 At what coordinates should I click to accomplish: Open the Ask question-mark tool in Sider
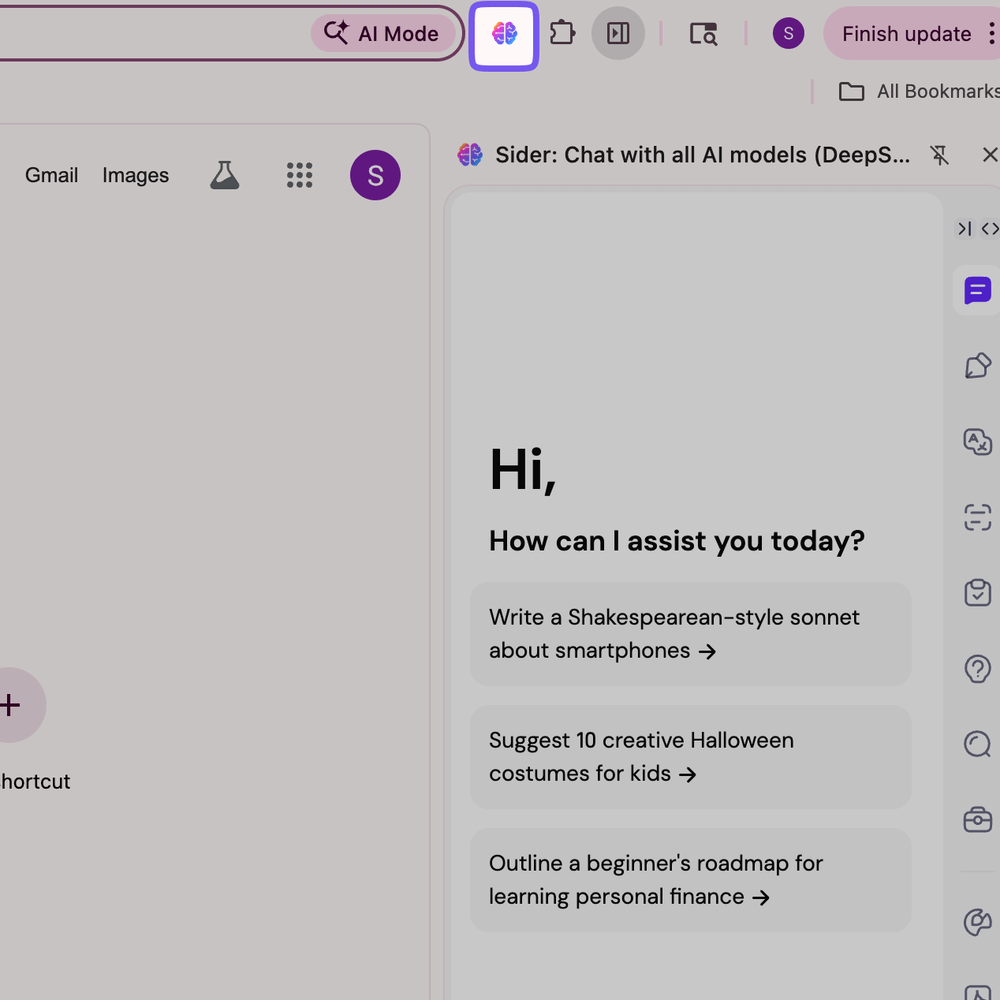click(978, 668)
